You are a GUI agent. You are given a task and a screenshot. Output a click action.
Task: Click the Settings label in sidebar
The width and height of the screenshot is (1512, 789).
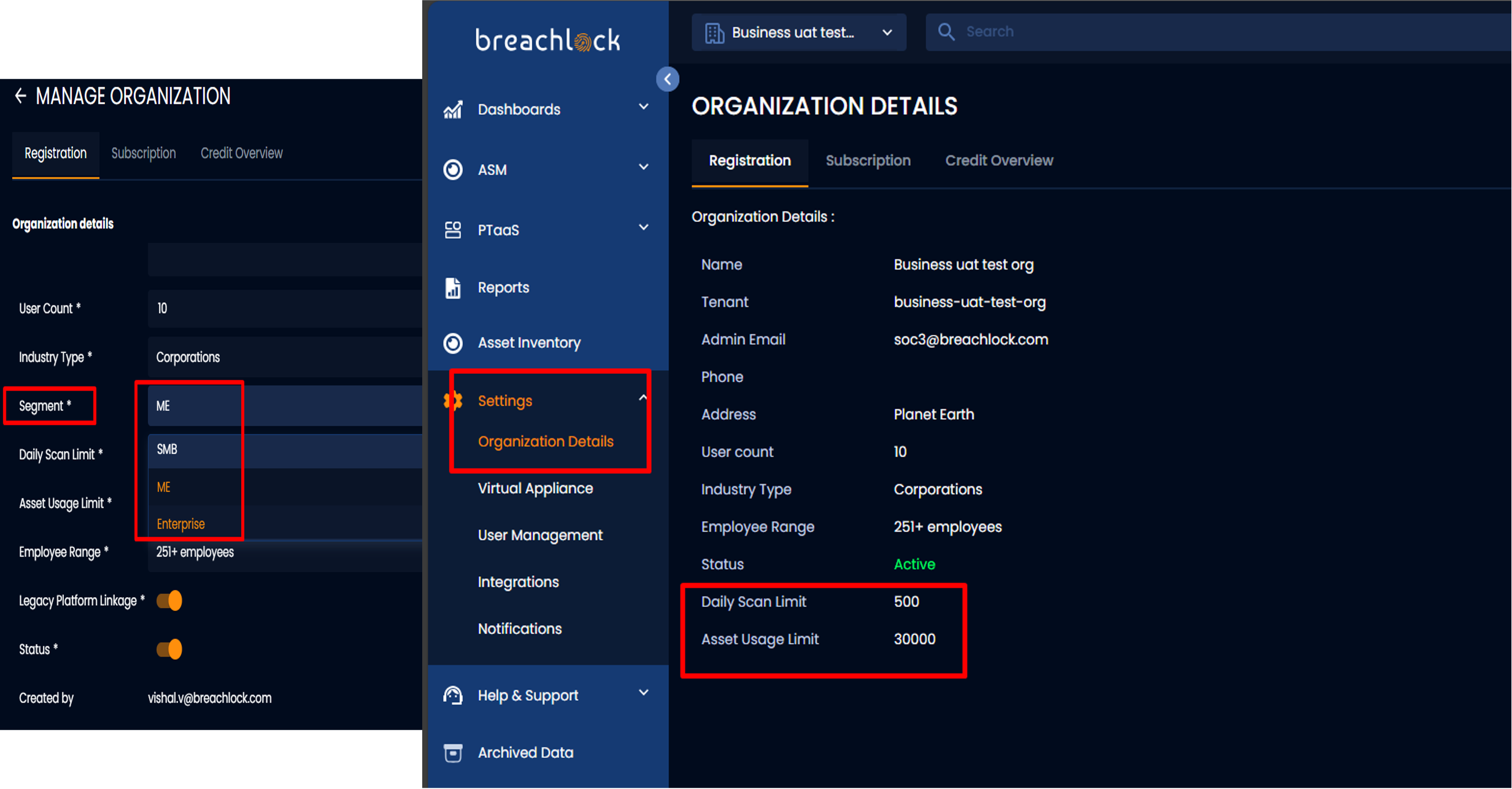point(505,401)
